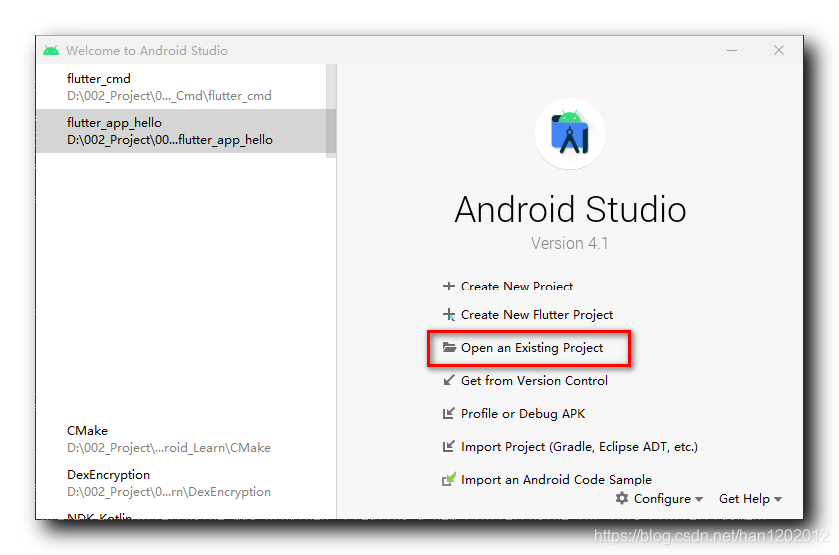
Task: Open recent project flutter_cmd
Action: 181,87
